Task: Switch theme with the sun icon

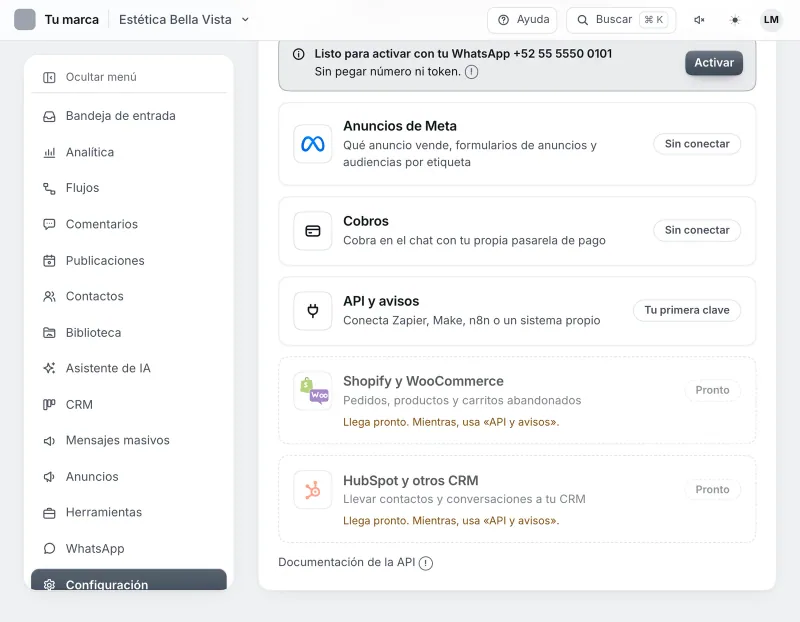Action: [735, 20]
